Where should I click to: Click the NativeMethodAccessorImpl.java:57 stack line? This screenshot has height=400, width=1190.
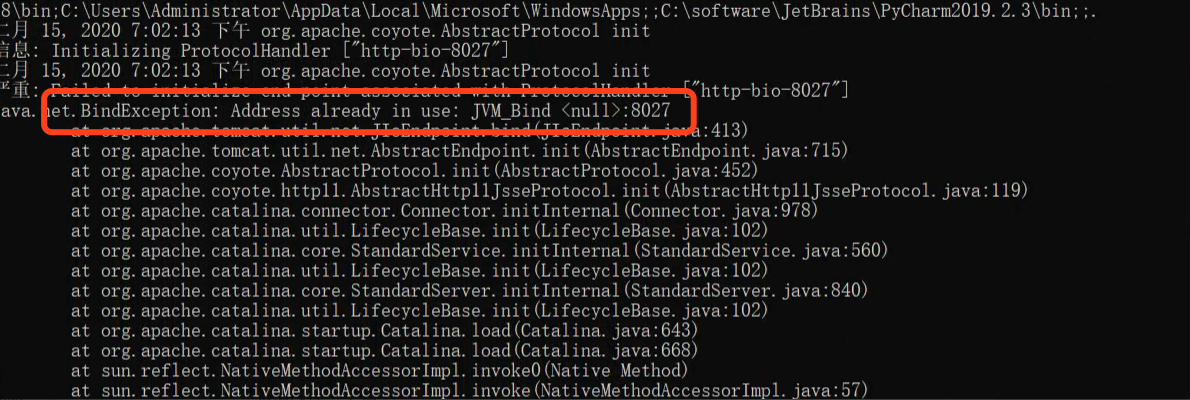(x=469, y=390)
